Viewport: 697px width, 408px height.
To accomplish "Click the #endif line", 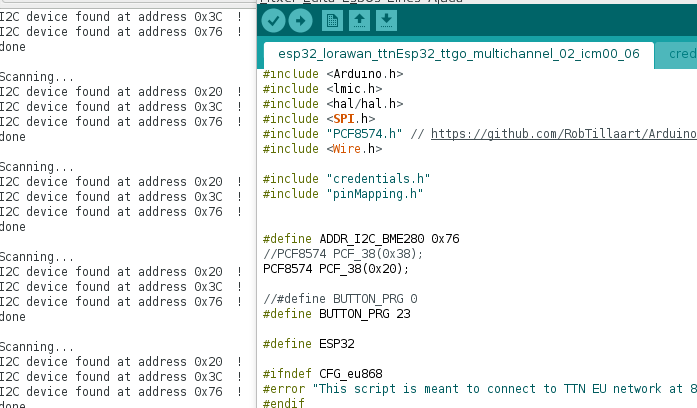I will pyautogui.click(x=284, y=403).
